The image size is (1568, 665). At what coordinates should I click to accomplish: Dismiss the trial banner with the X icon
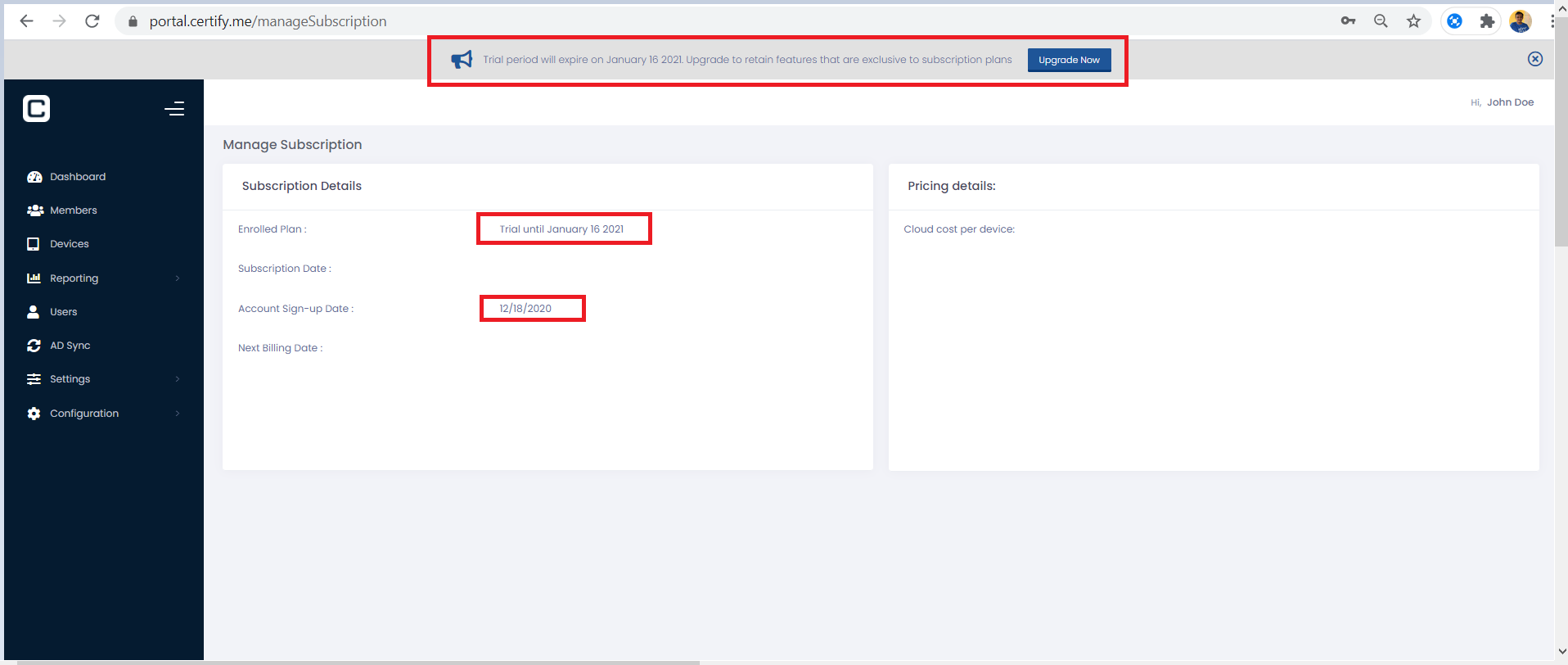[x=1535, y=59]
